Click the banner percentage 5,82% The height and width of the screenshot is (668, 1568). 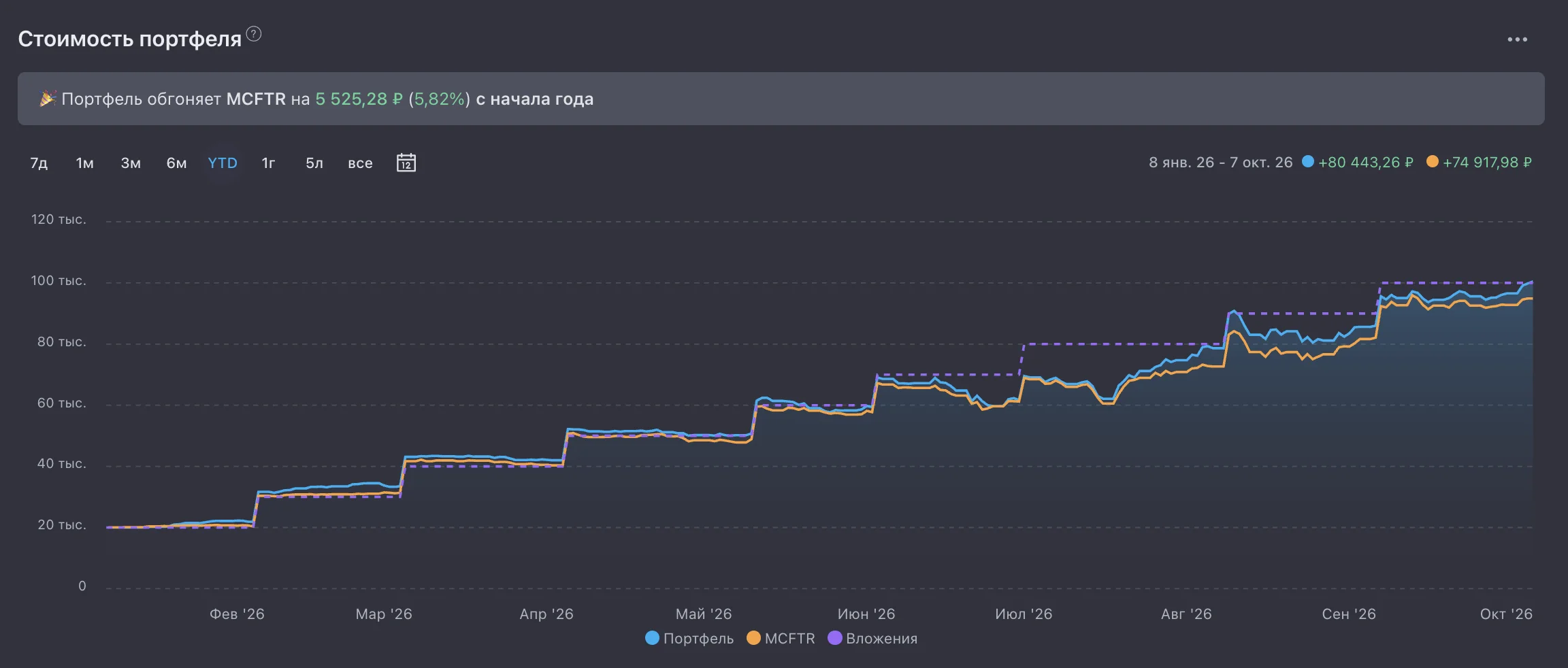[x=439, y=99]
